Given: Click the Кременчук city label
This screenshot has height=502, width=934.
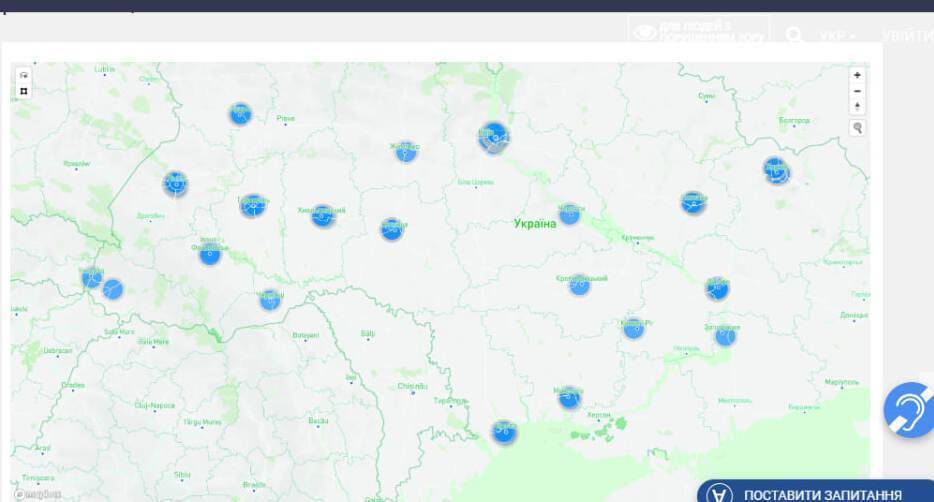Looking at the screenshot, I should (x=637, y=237).
